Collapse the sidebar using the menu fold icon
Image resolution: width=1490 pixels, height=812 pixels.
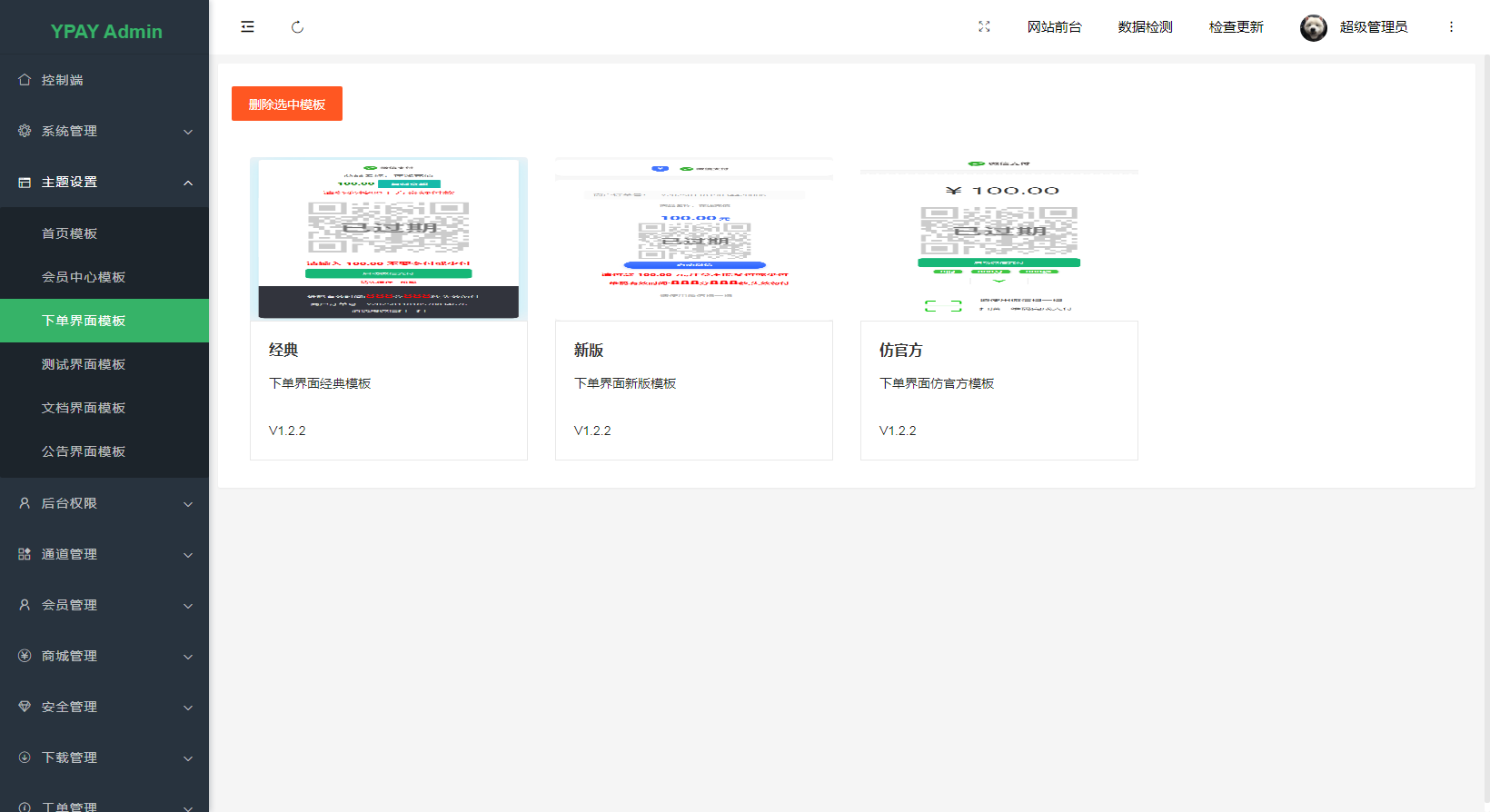247,27
